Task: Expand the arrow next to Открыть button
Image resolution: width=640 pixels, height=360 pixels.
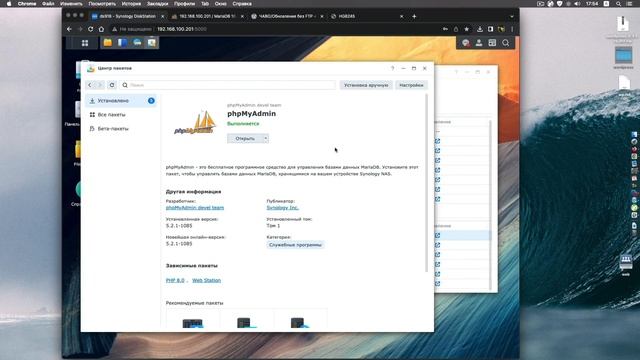Action: (265, 138)
